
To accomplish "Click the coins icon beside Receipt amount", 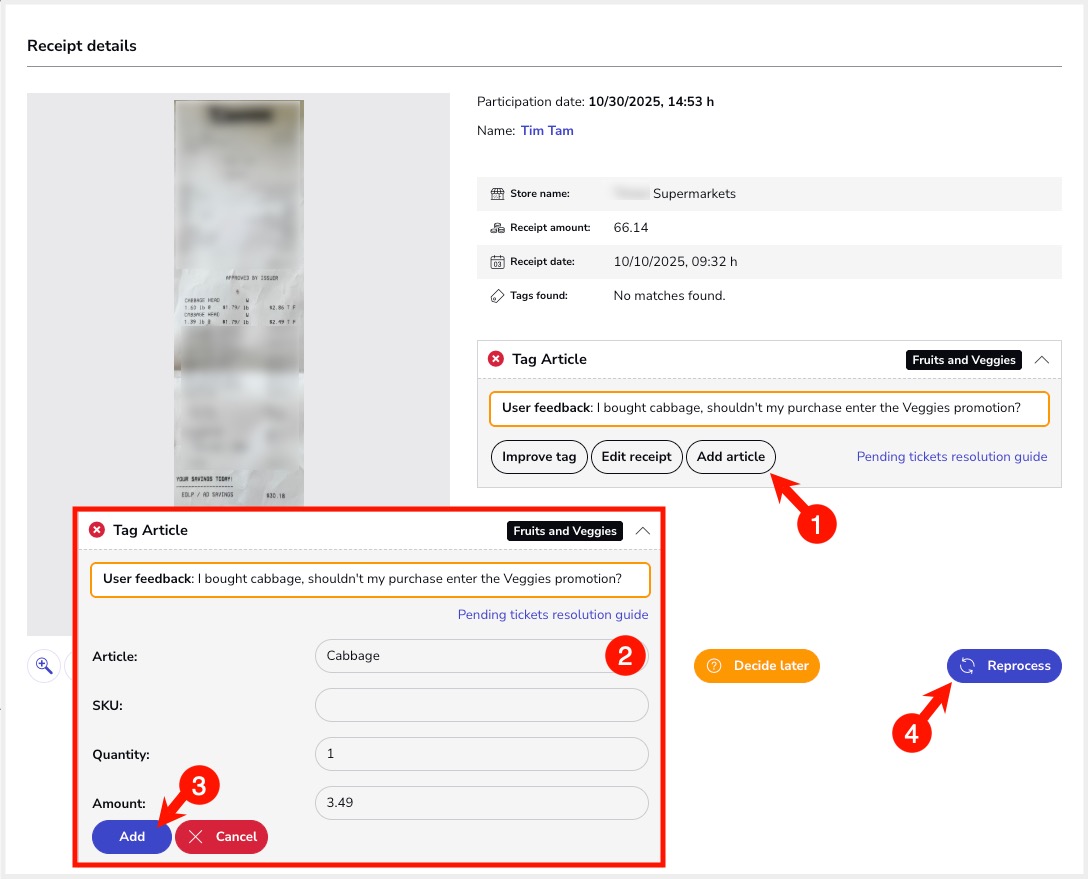I will click(497, 228).
